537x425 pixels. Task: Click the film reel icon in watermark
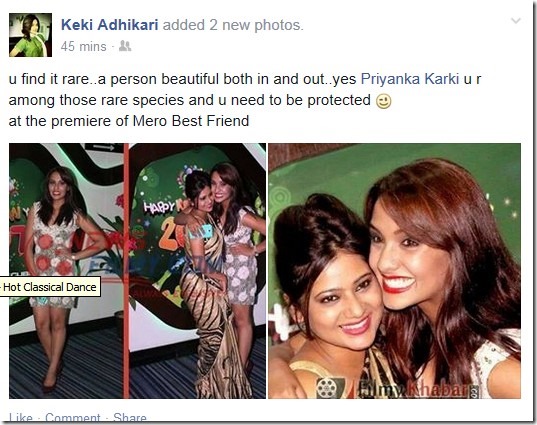click(x=328, y=388)
